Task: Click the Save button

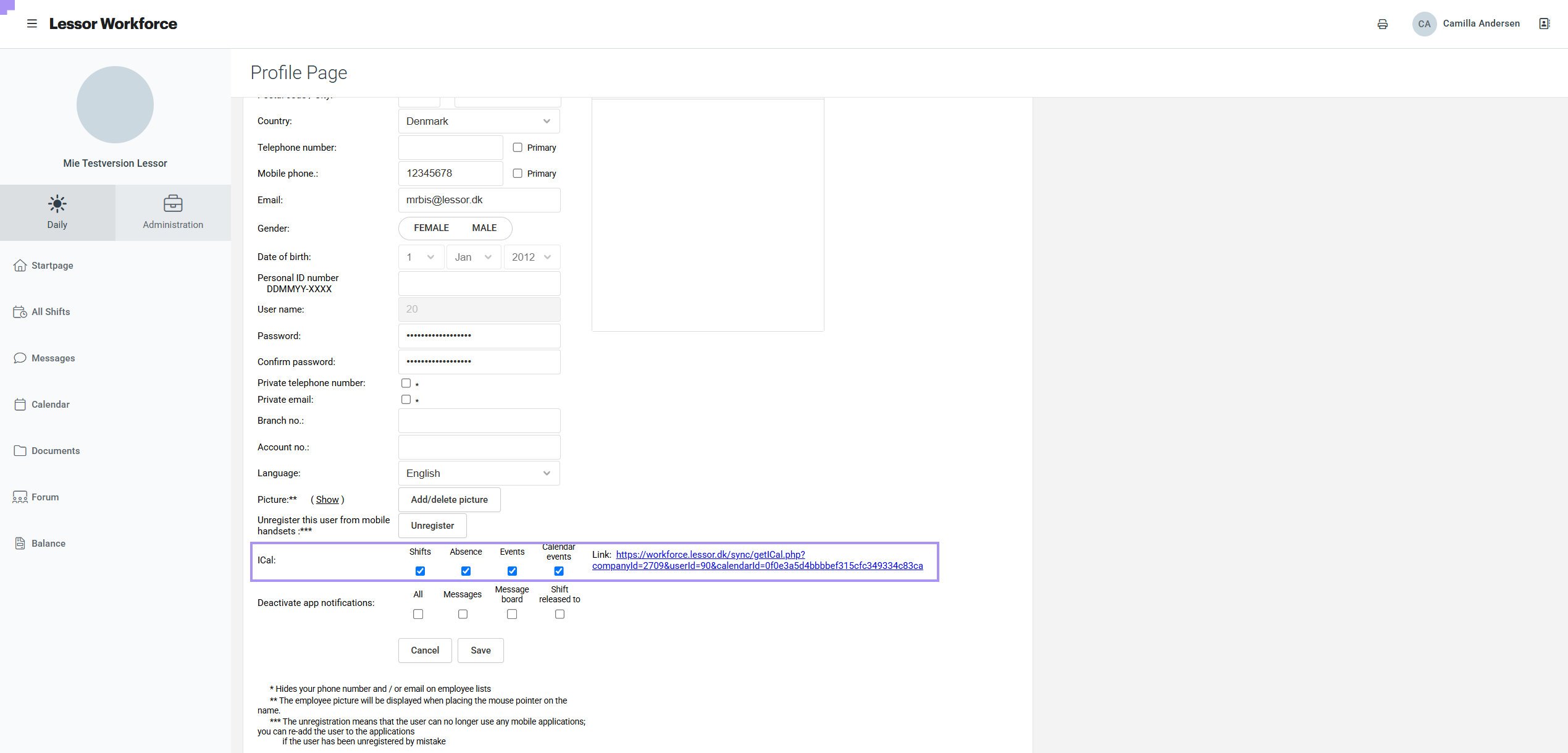Action: click(480, 650)
